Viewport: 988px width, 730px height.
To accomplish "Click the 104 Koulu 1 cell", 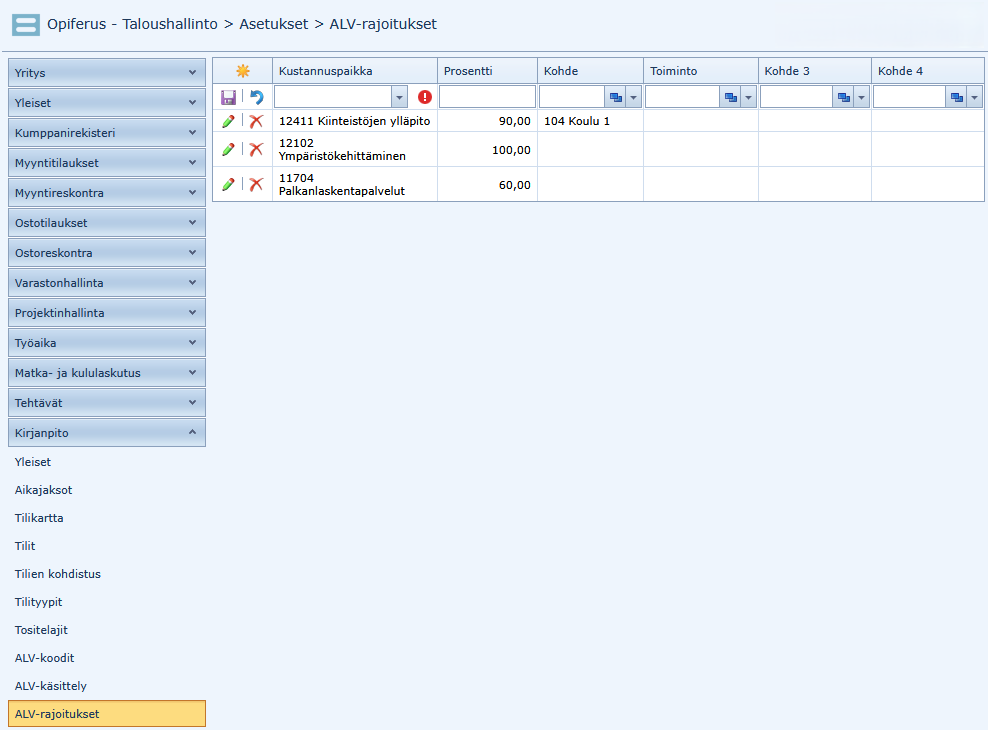I will (x=590, y=121).
